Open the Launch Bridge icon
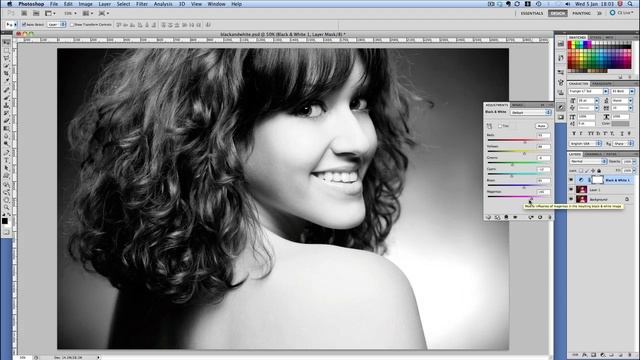Screen dimensions: 640x360 [24, 13]
